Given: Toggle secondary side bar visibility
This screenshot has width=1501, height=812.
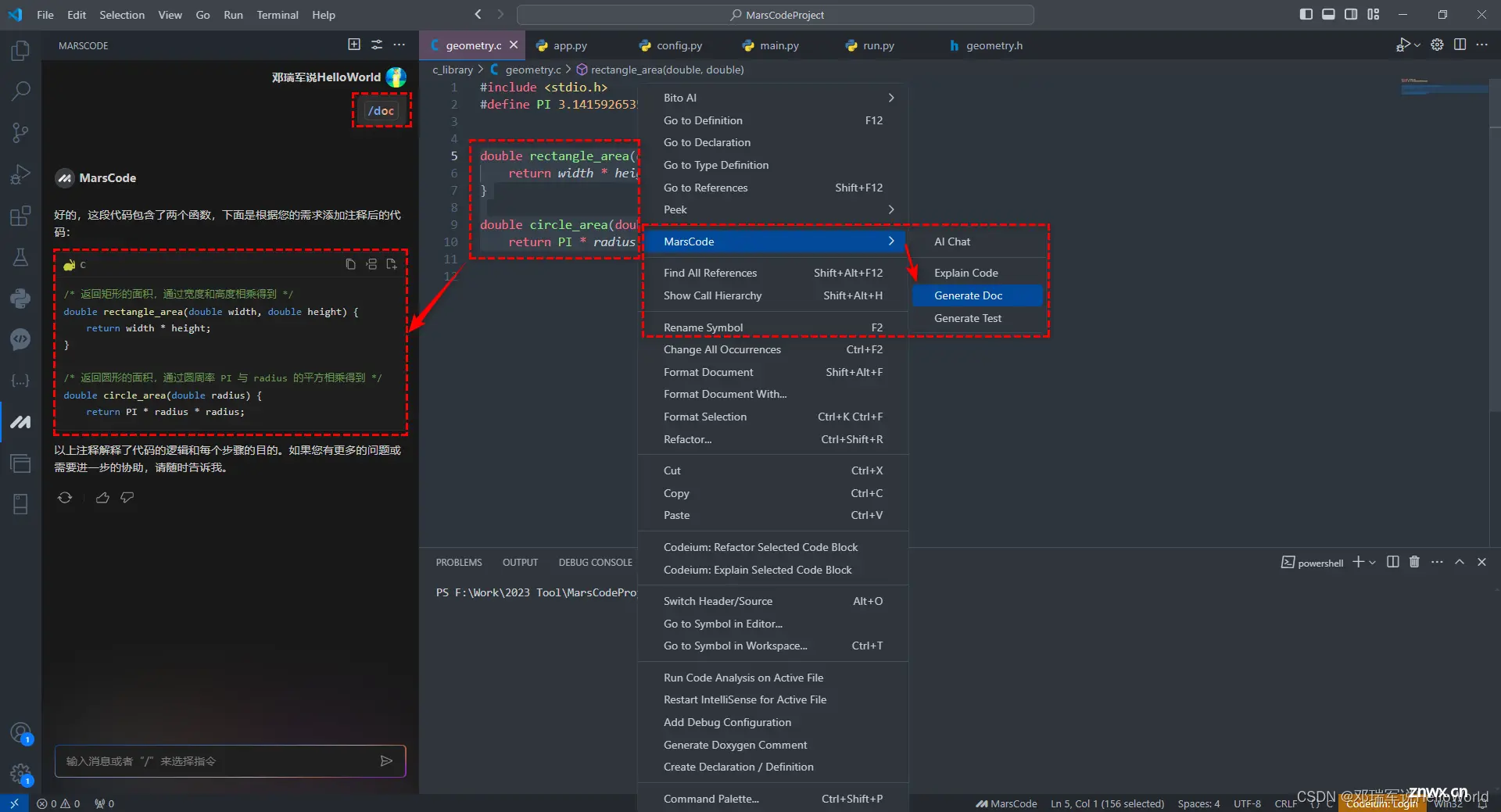Looking at the screenshot, I should coord(1351,14).
